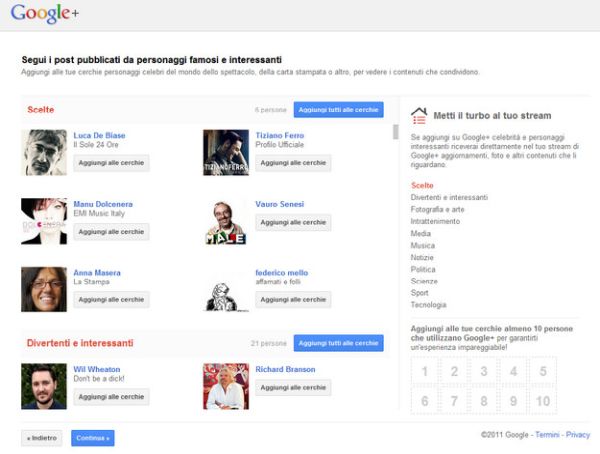Go back with the Indietro button
Image resolution: width=600 pixels, height=454 pixels.
point(42,438)
